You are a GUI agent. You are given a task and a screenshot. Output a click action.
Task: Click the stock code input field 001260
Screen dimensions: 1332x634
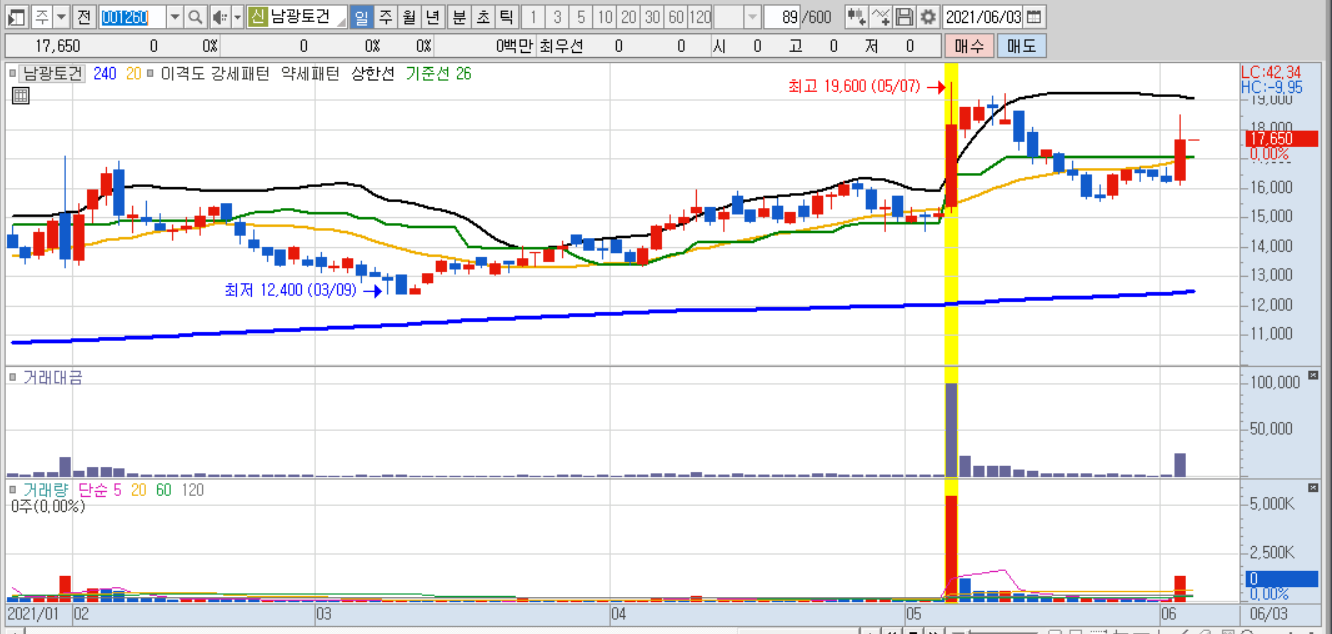pyautogui.click(x=132, y=17)
